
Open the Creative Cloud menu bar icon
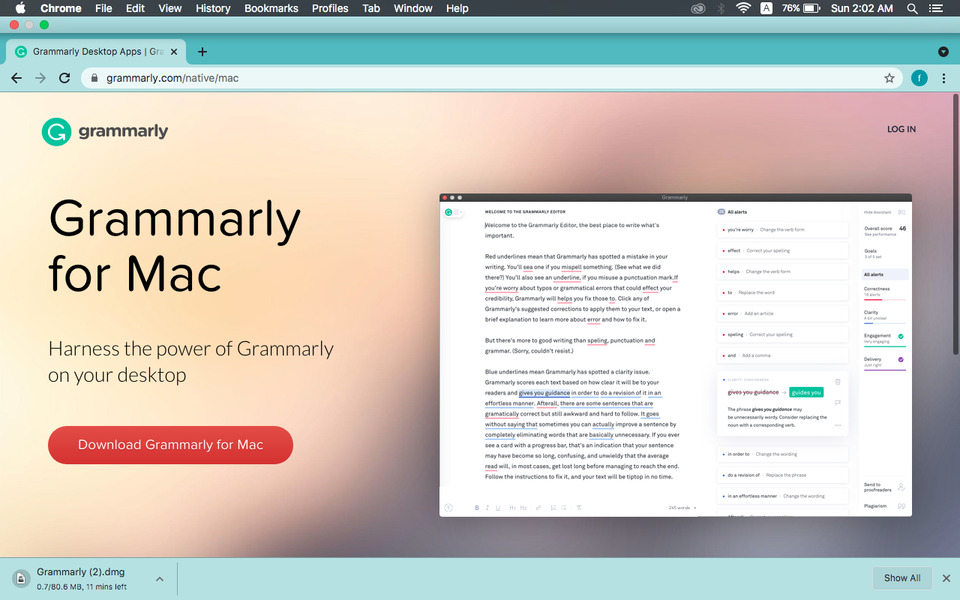point(698,8)
